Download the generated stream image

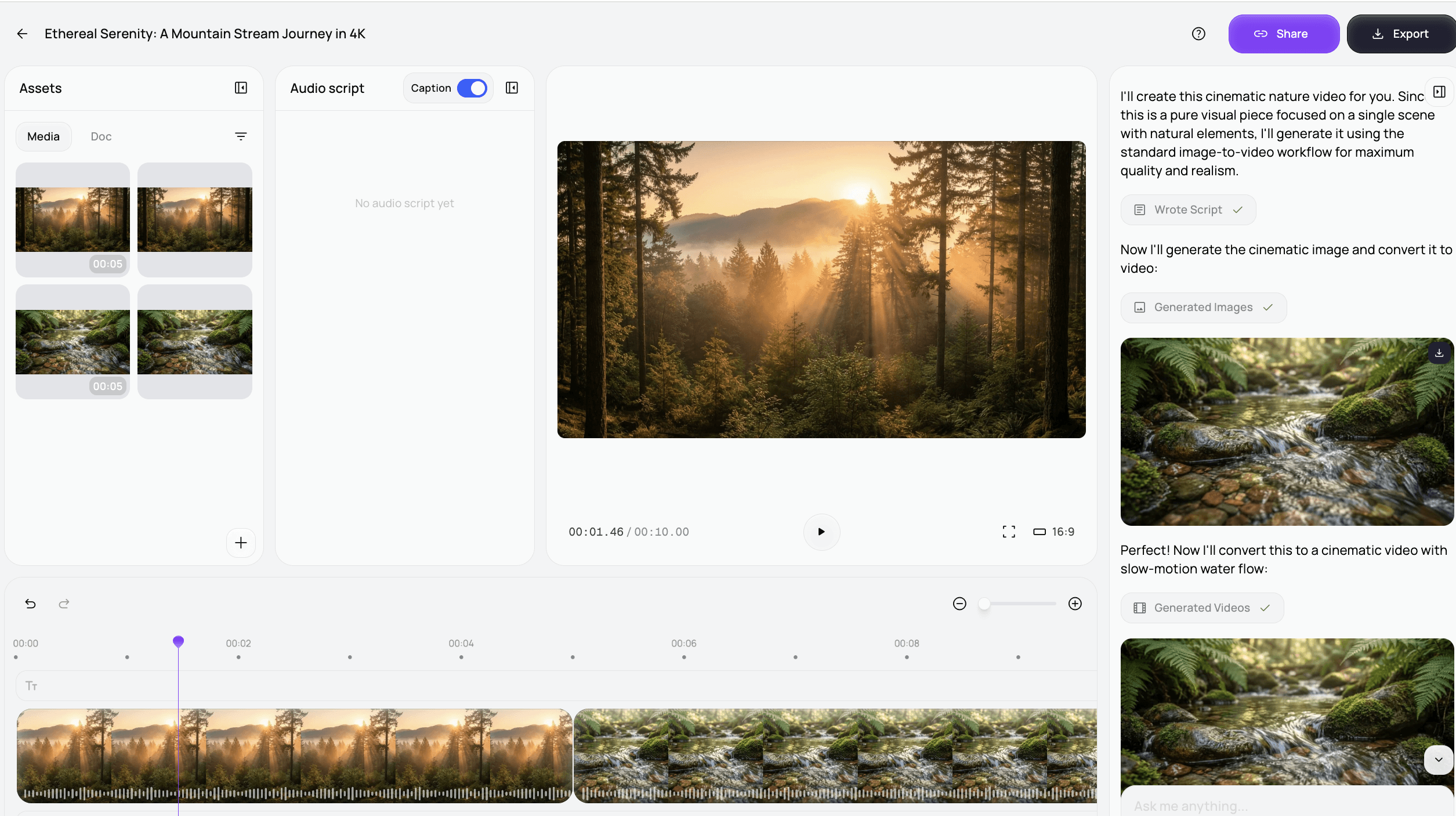tap(1439, 353)
